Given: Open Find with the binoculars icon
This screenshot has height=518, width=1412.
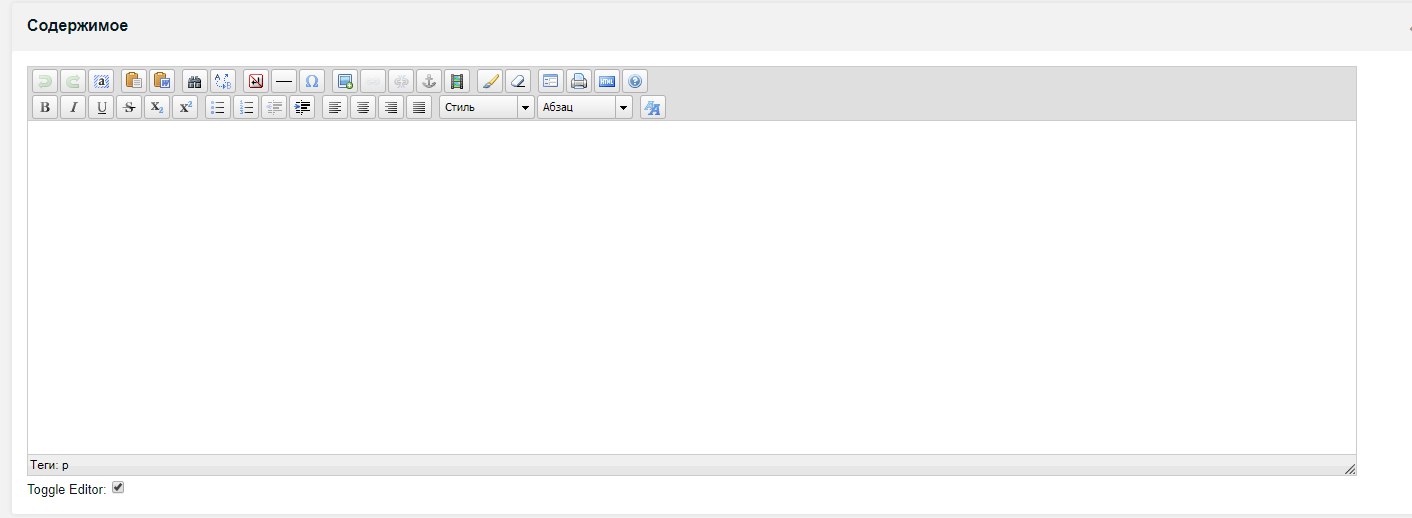Looking at the screenshot, I should [195, 81].
